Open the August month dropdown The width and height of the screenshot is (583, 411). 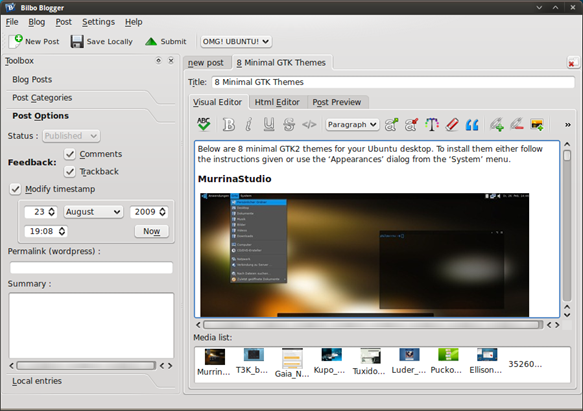point(93,212)
